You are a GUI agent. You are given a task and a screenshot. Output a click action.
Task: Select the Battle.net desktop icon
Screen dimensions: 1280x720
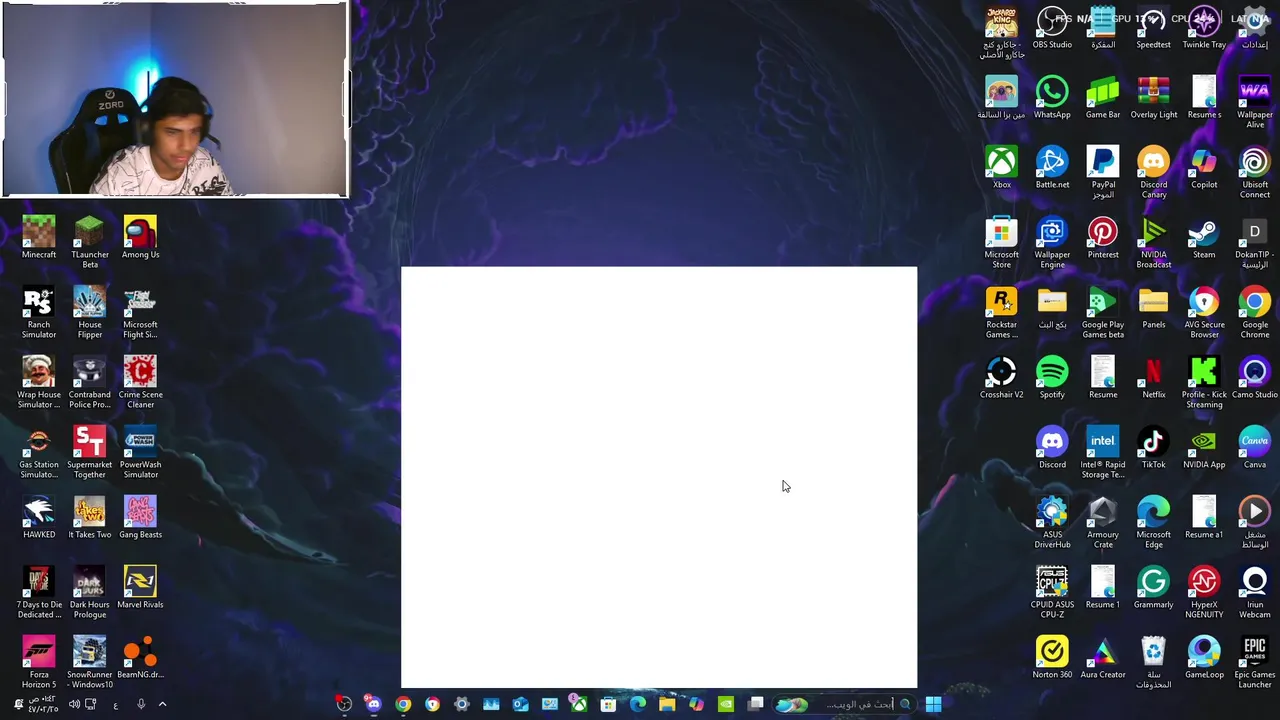click(x=1052, y=168)
